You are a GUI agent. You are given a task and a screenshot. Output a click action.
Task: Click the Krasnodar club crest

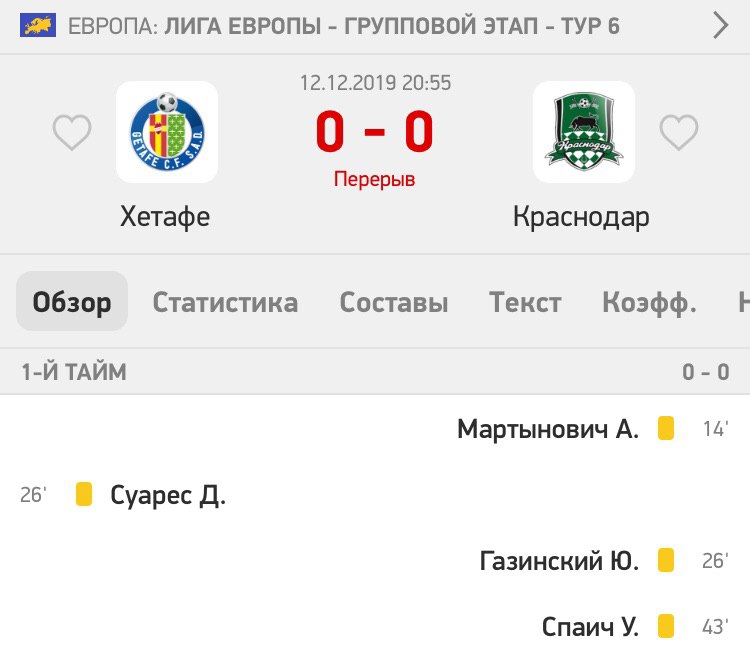point(583,132)
